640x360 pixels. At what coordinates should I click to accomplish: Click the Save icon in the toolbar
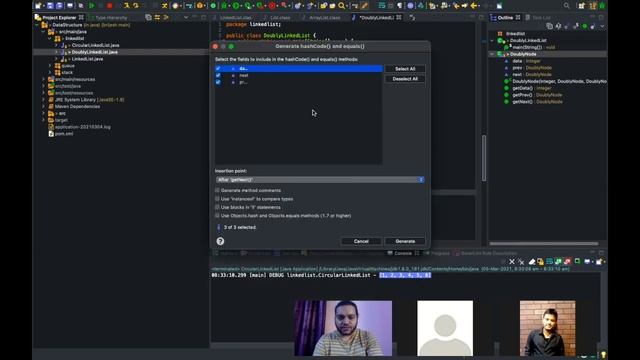pyautogui.click(x=50, y=6)
